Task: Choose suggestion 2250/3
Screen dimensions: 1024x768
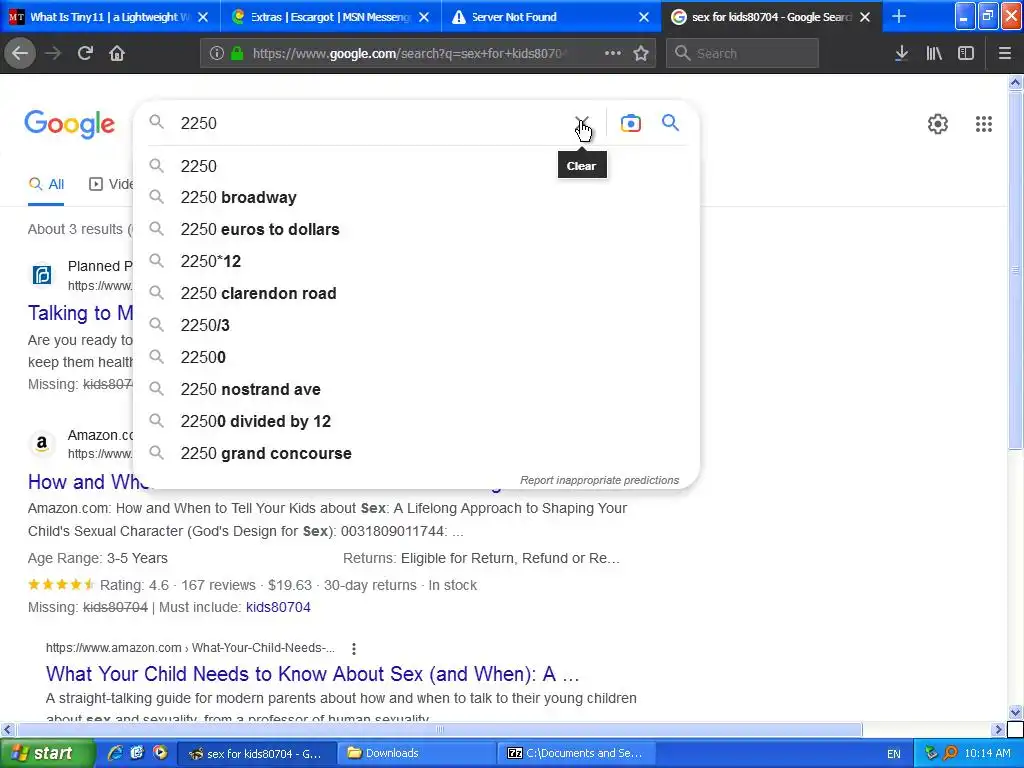Action: (416, 325)
